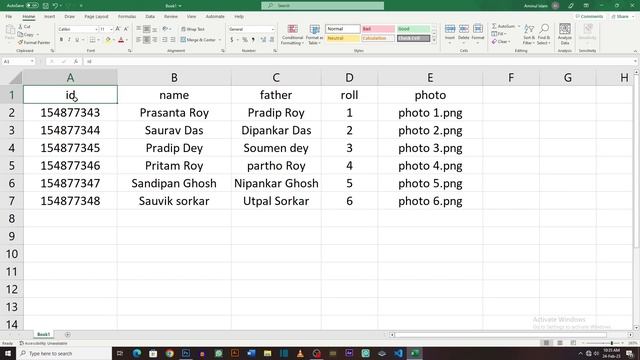Toggle Wrap Text
Image resolution: width=640 pixels, height=360 pixels.
[193, 29]
